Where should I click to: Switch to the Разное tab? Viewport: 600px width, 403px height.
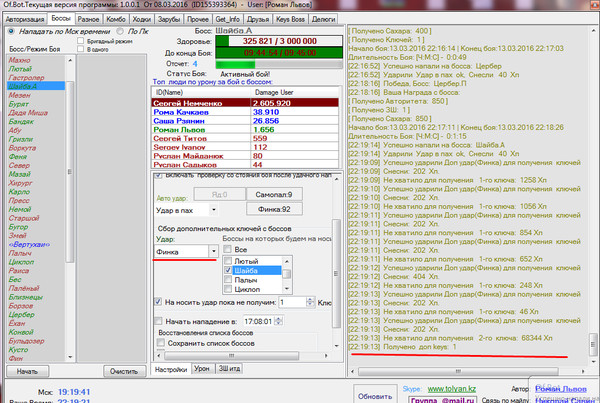click(88, 19)
